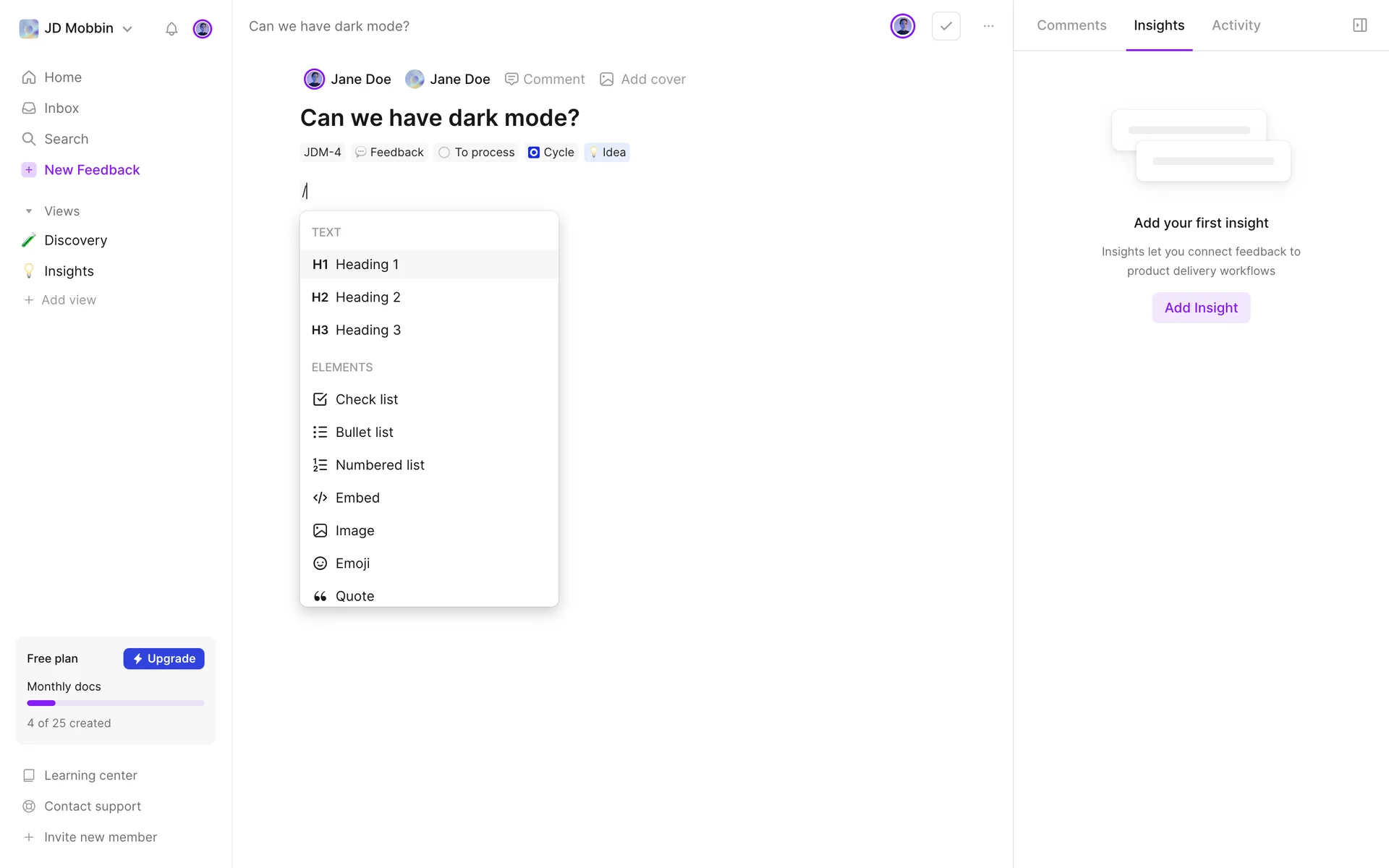Click the Comment speech bubble icon
Viewport: 1389px width, 868px height.
[x=511, y=79]
